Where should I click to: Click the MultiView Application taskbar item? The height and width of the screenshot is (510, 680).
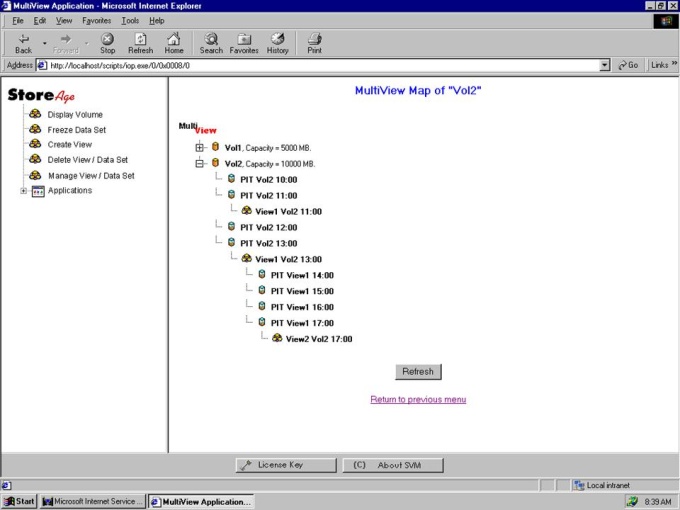point(201,502)
